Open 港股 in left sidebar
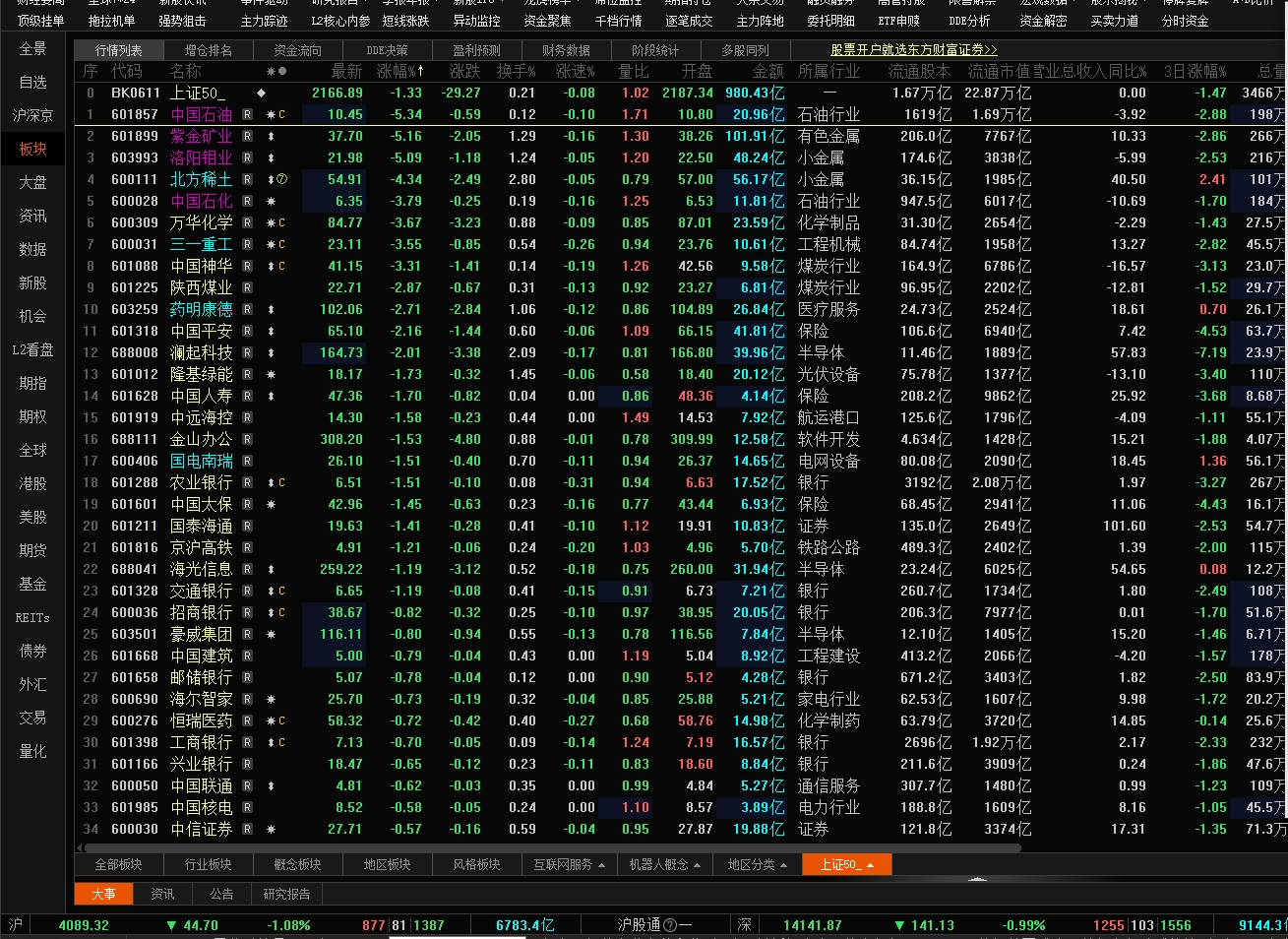 tap(32, 483)
